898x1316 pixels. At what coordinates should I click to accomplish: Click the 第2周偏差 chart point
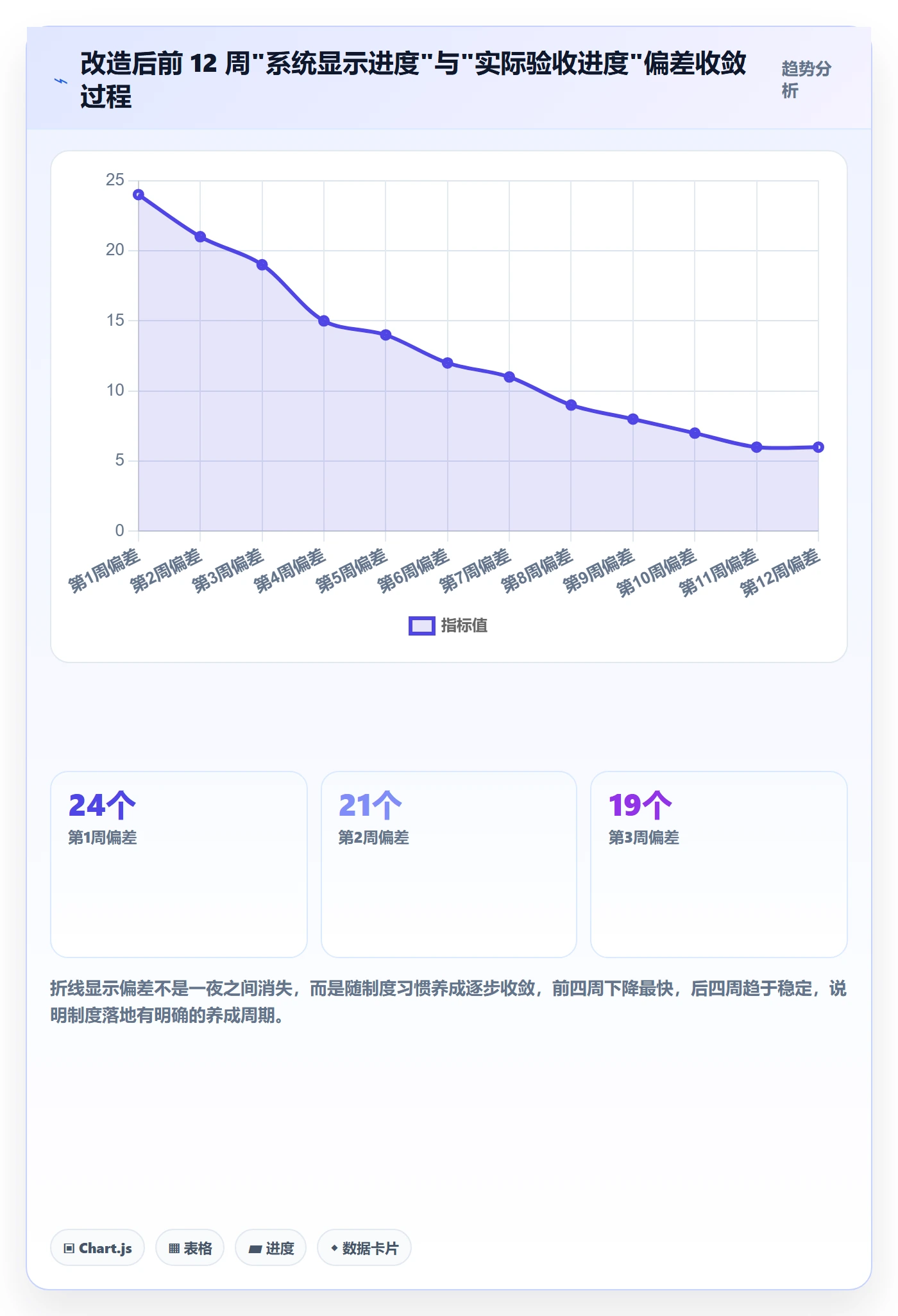pyautogui.click(x=200, y=237)
